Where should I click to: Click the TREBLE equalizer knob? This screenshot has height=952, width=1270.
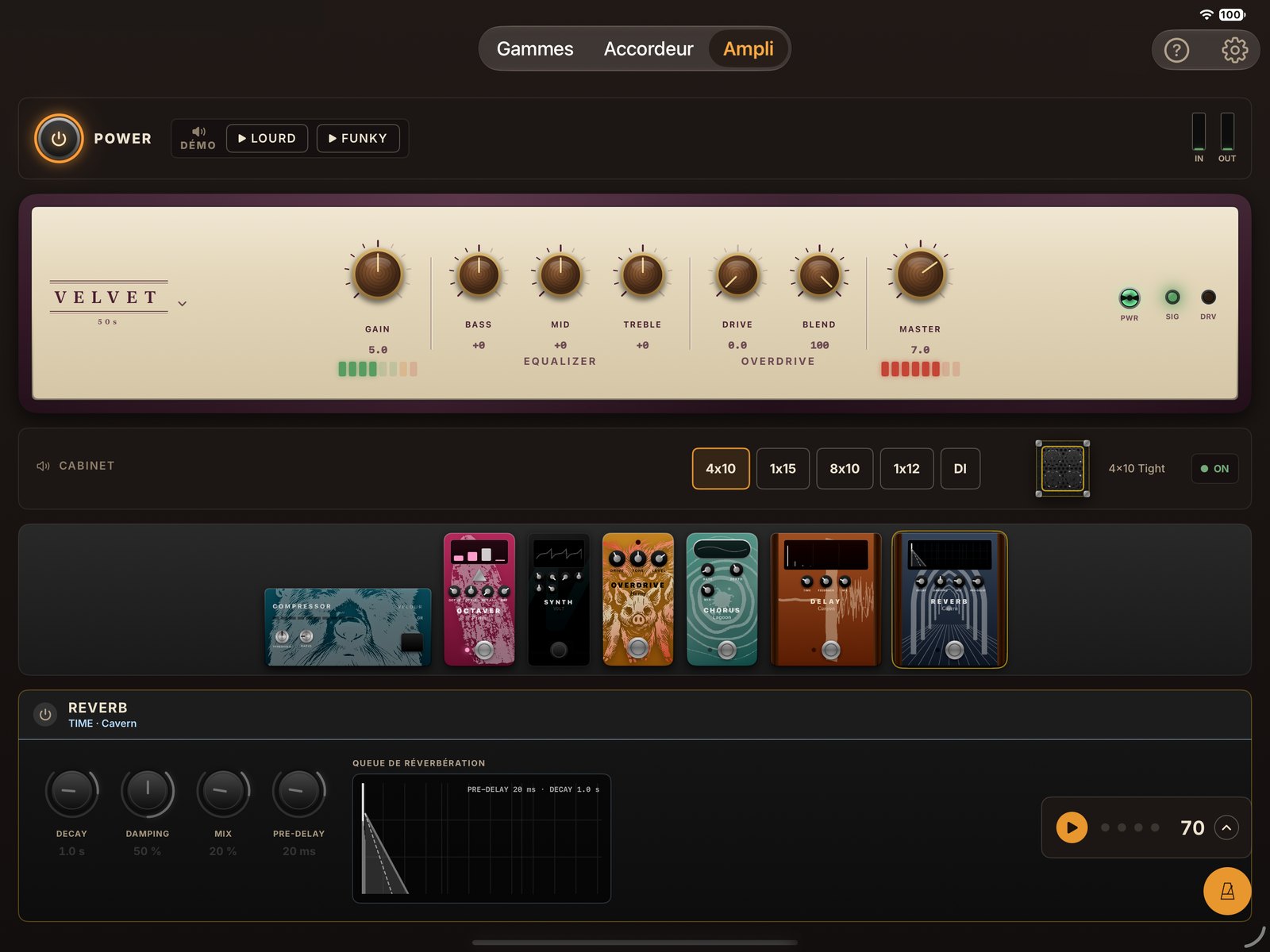(x=642, y=274)
